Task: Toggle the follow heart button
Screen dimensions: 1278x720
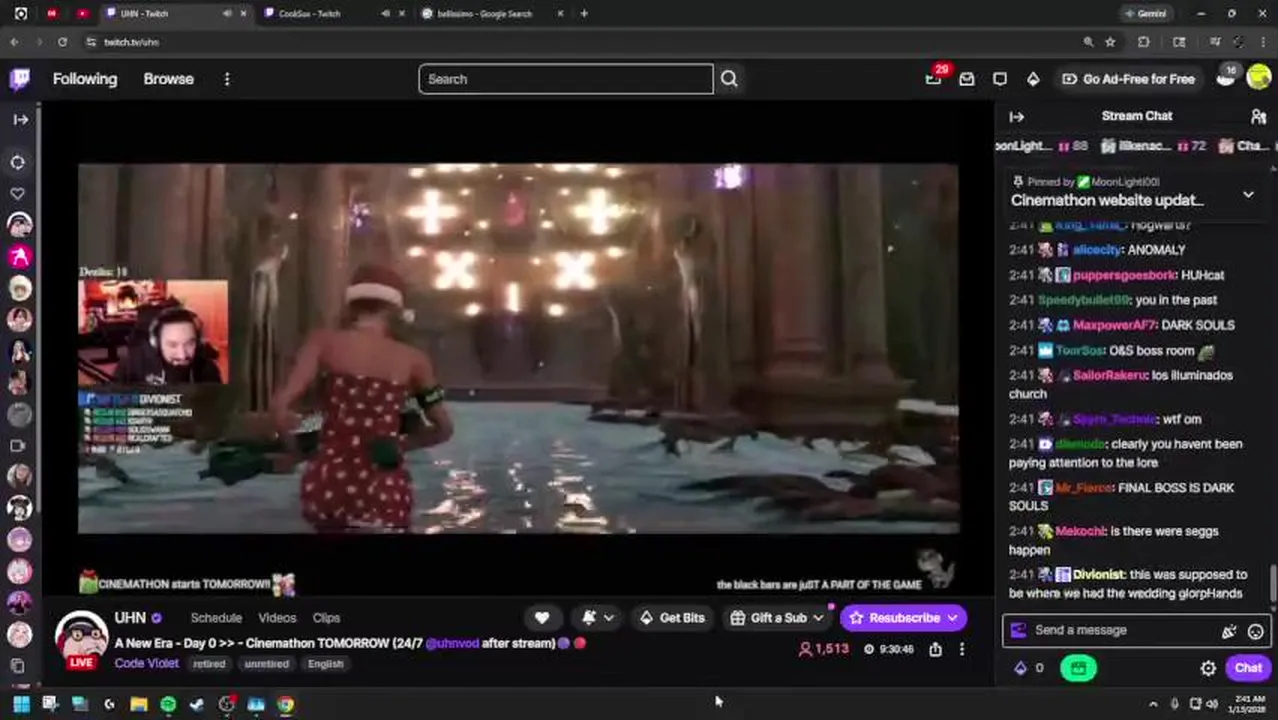Action: (x=541, y=618)
